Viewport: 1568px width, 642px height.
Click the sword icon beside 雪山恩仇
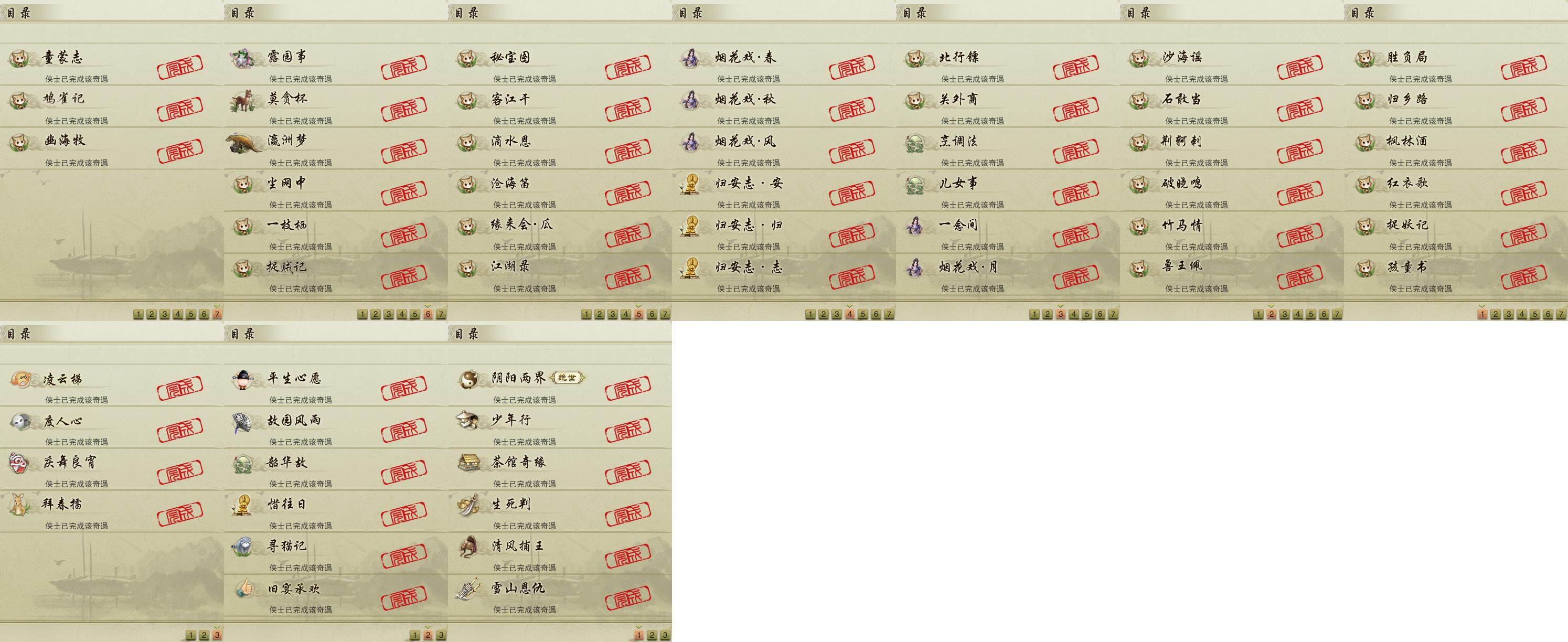(468, 588)
